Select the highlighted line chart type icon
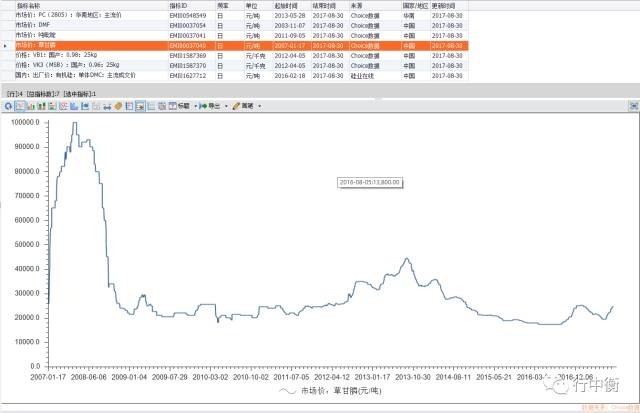Viewport: 640px width, 413px height. 20,106
